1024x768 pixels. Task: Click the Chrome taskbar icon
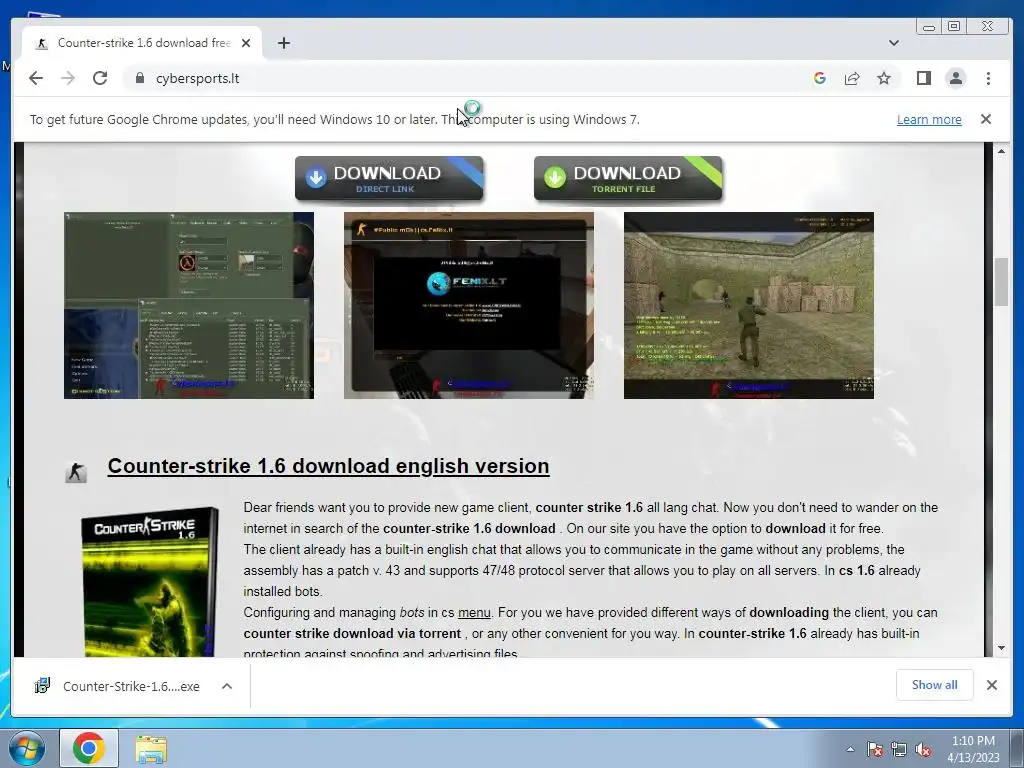[89, 748]
